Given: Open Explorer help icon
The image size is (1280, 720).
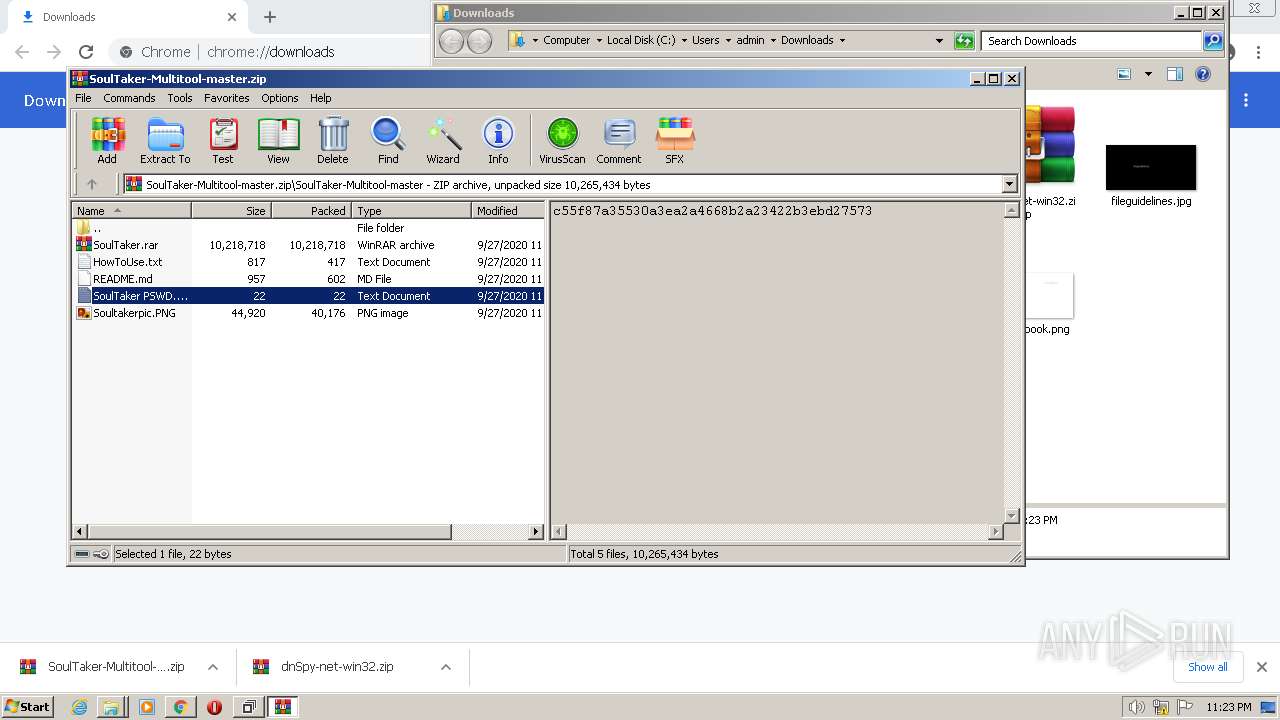Looking at the screenshot, I should tap(1203, 74).
